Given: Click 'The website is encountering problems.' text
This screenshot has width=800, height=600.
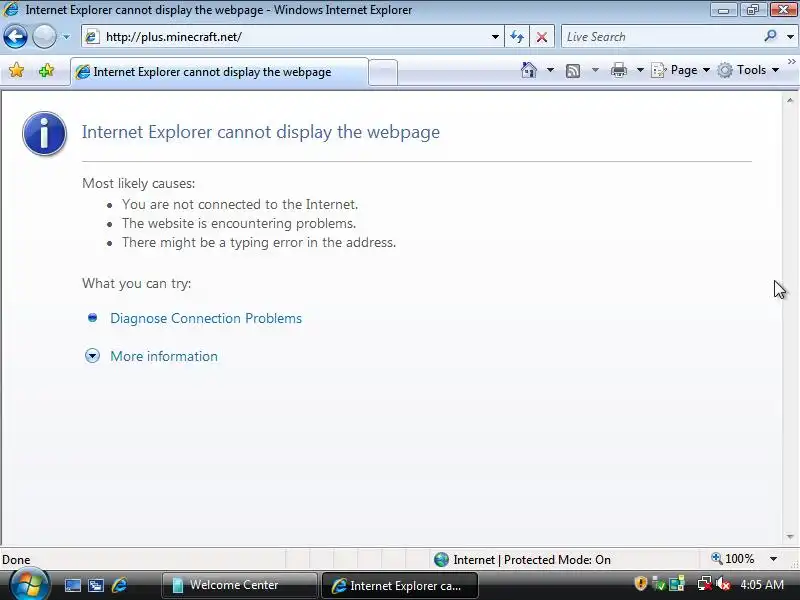Looking at the screenshot, I should [x=239, y=223].
